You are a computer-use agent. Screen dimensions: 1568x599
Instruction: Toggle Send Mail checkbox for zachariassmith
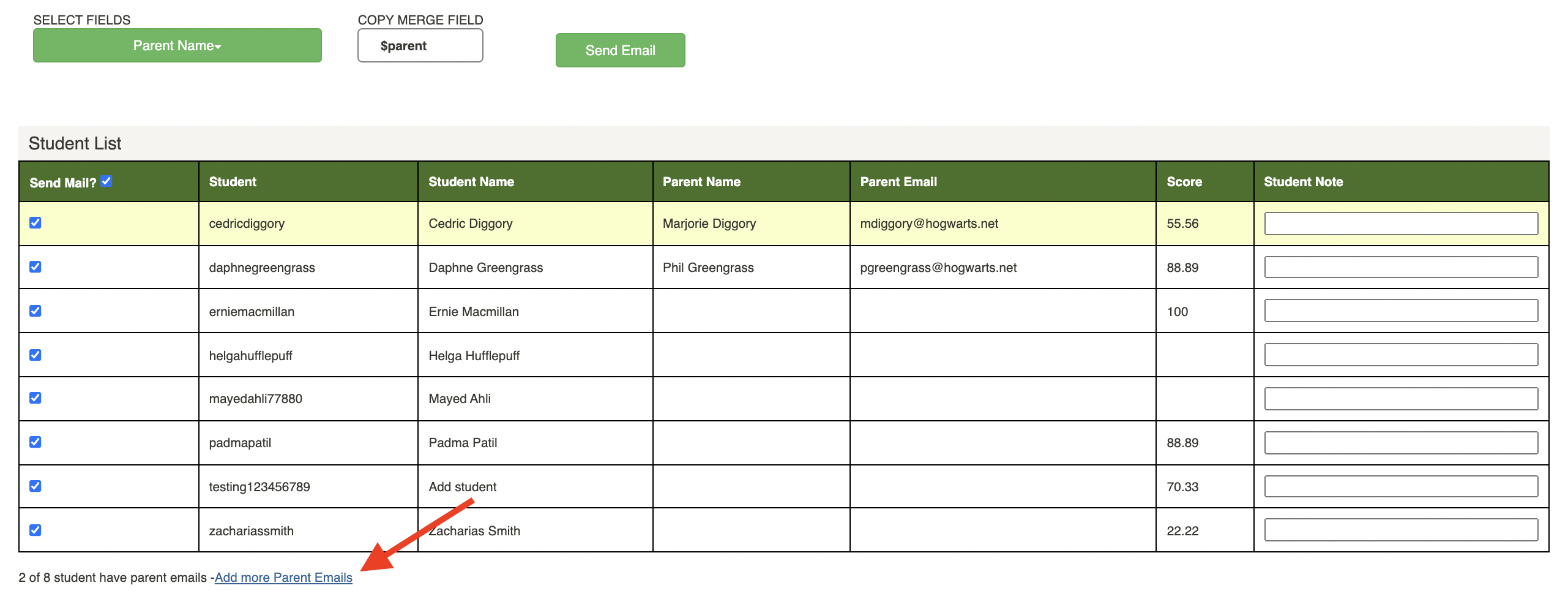click(35, 530)
